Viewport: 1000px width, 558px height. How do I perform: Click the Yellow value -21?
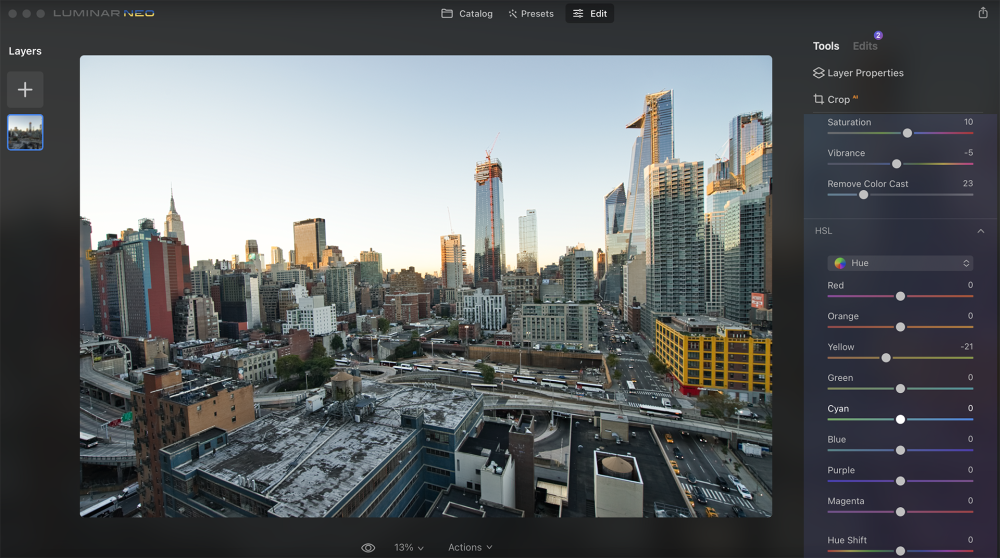(x=967, y=346)
